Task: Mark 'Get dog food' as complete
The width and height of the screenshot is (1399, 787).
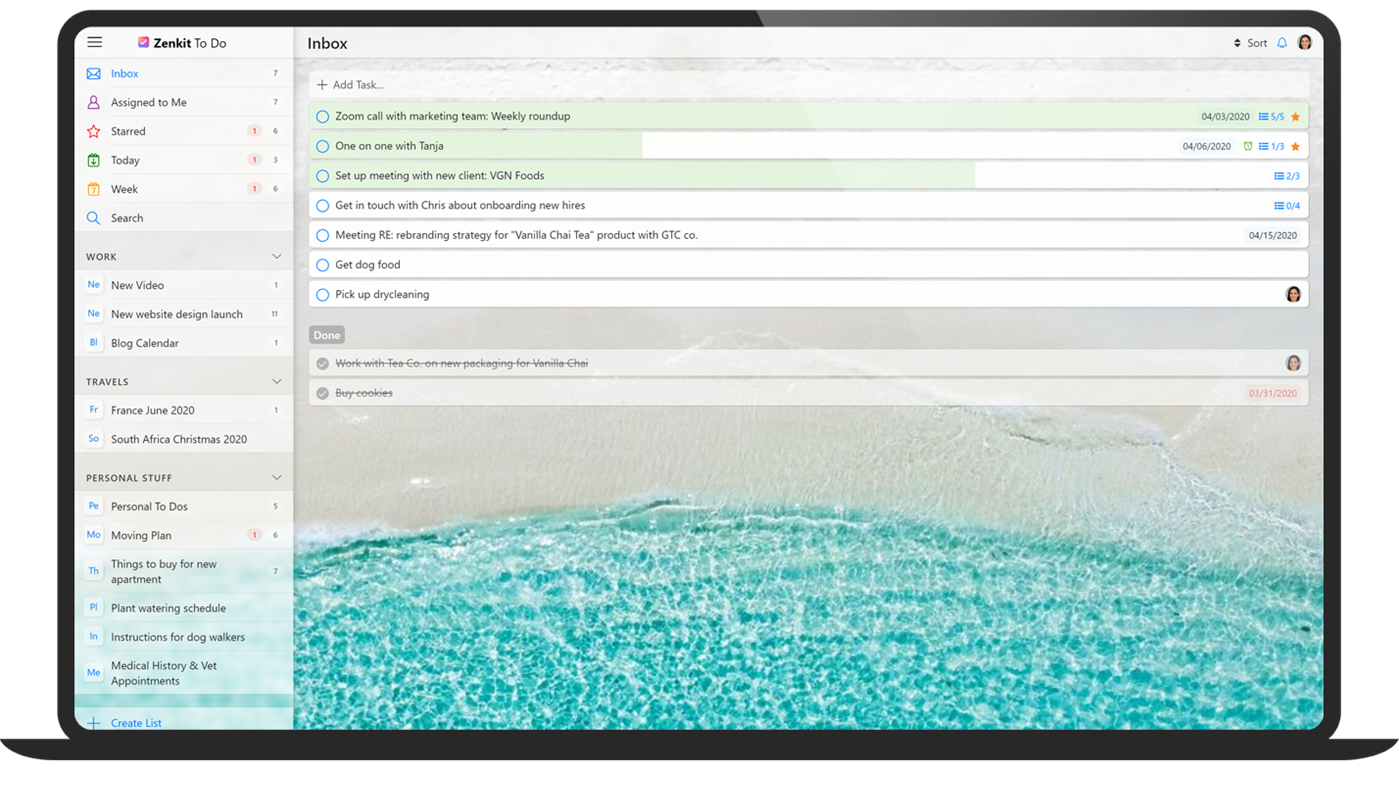Action: pos(322,264)
